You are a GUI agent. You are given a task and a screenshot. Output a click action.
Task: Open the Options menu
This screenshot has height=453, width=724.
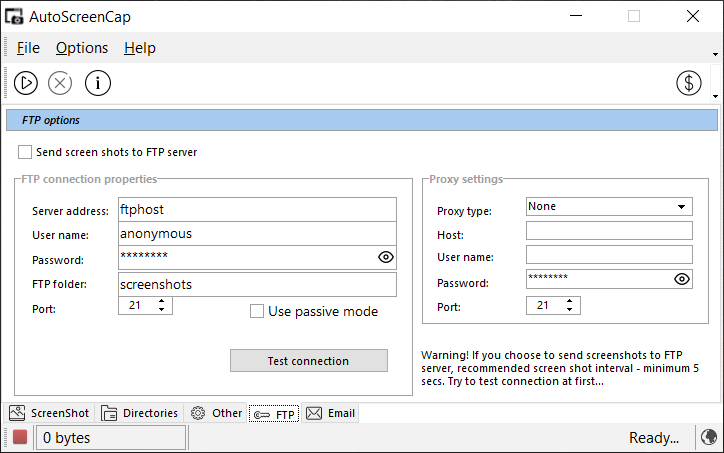pyautogui.click(x=82, y=48)
